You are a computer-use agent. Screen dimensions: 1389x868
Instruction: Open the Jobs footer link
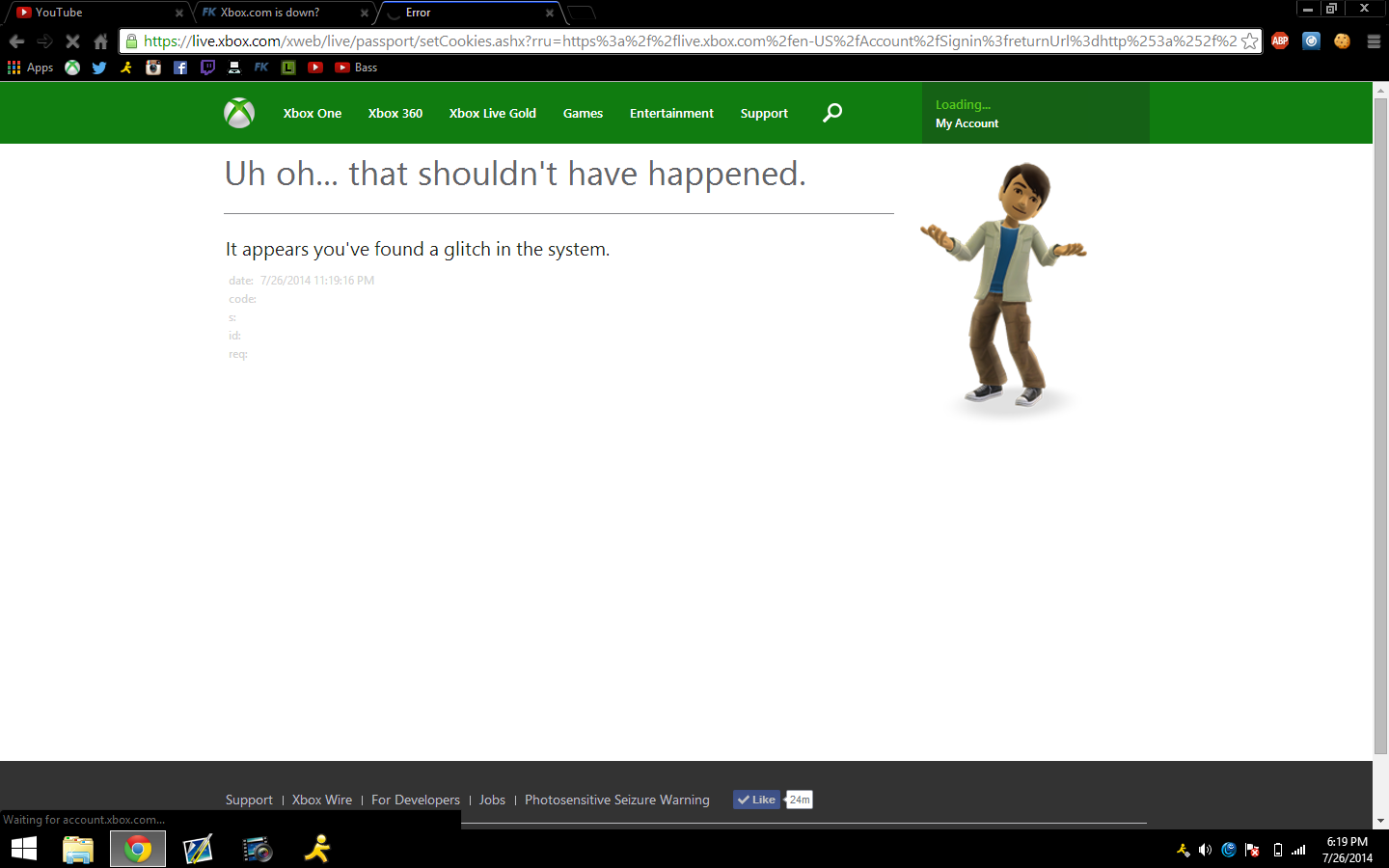click(492, 800)
